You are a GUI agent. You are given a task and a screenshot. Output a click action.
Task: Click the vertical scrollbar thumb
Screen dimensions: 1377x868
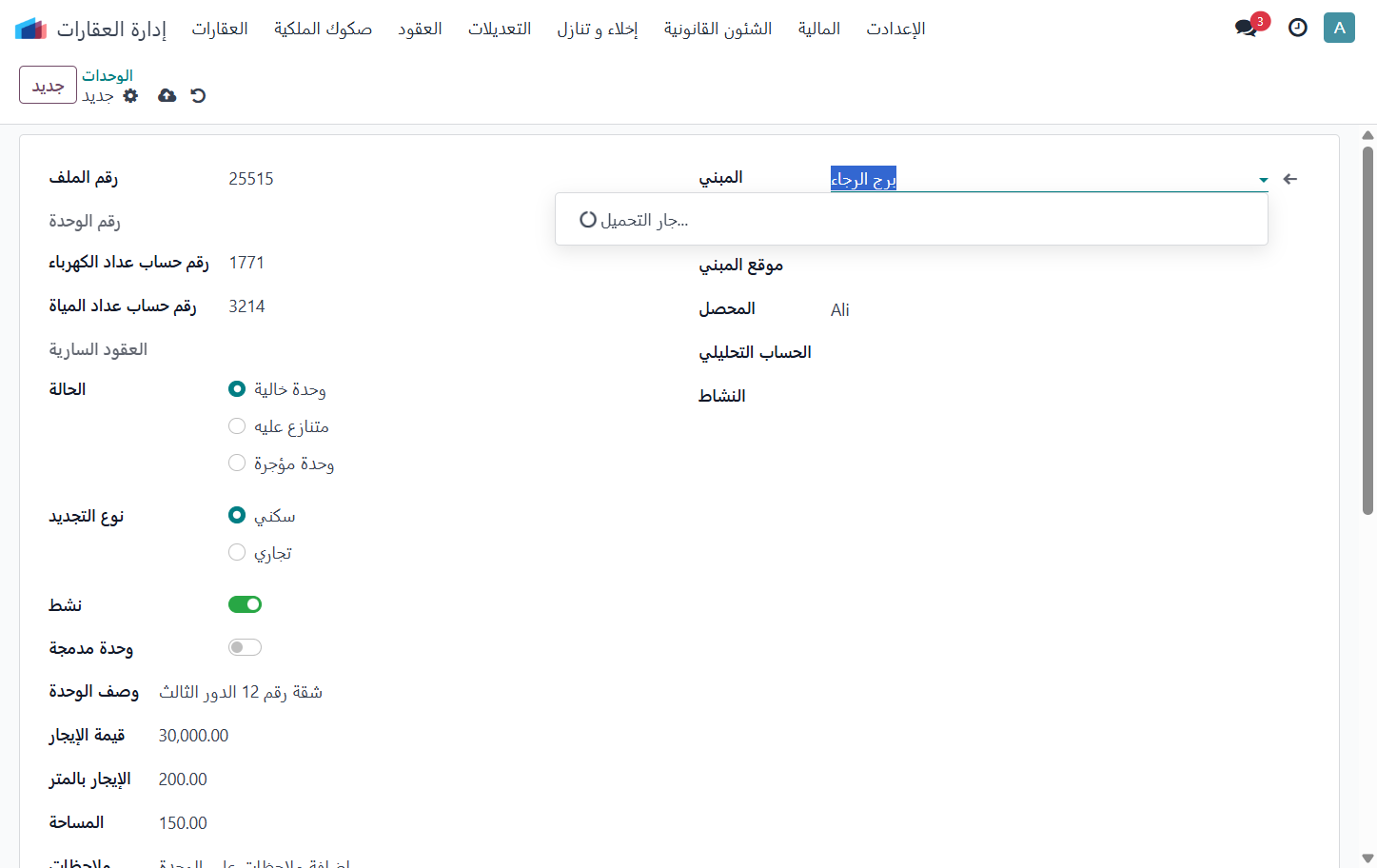coord(1367,330)
